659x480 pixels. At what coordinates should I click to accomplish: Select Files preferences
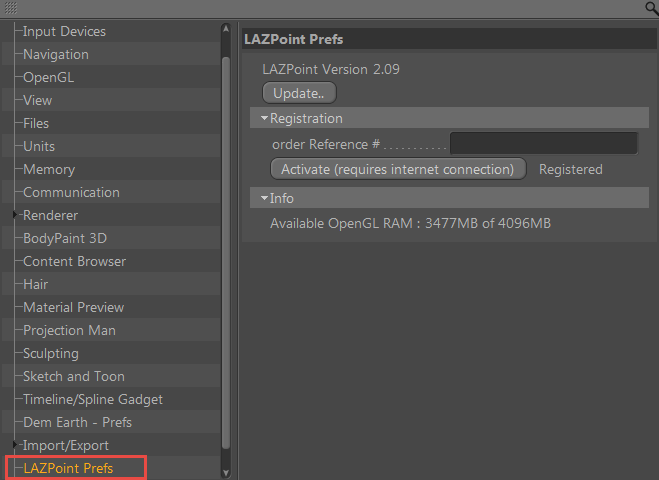point(36,124)
